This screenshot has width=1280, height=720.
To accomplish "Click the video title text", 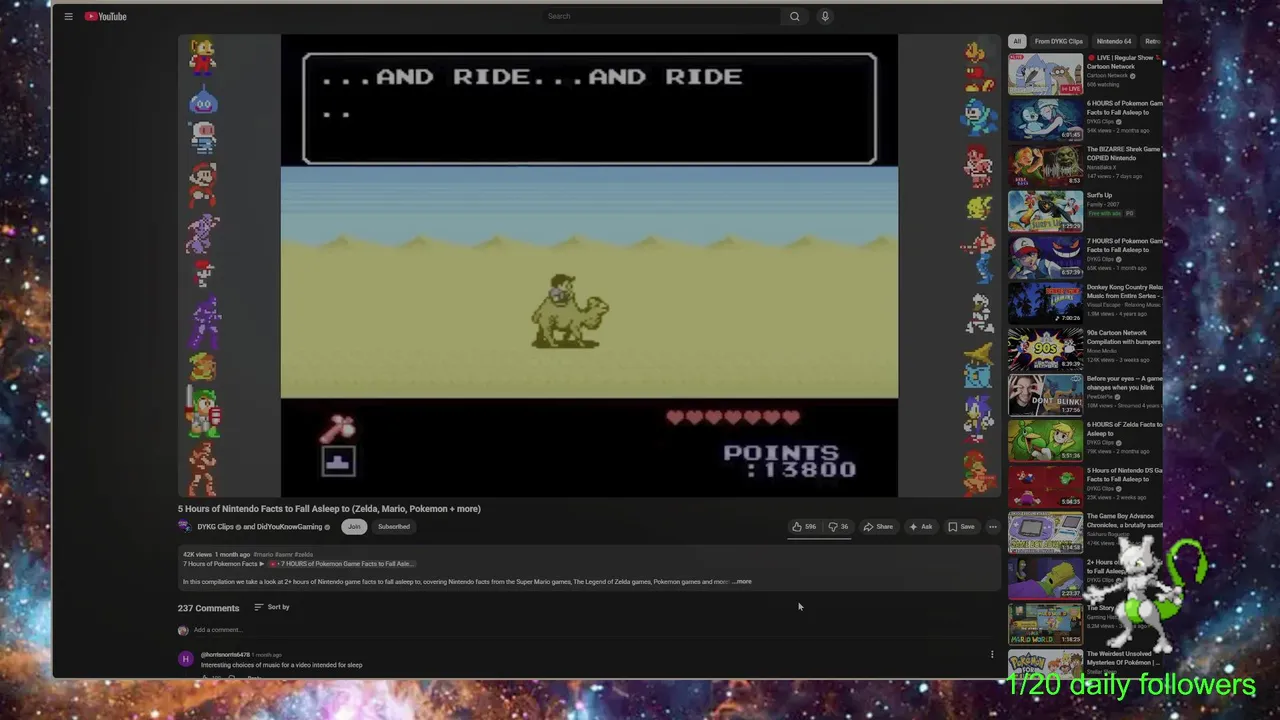I will coord(329,509).
